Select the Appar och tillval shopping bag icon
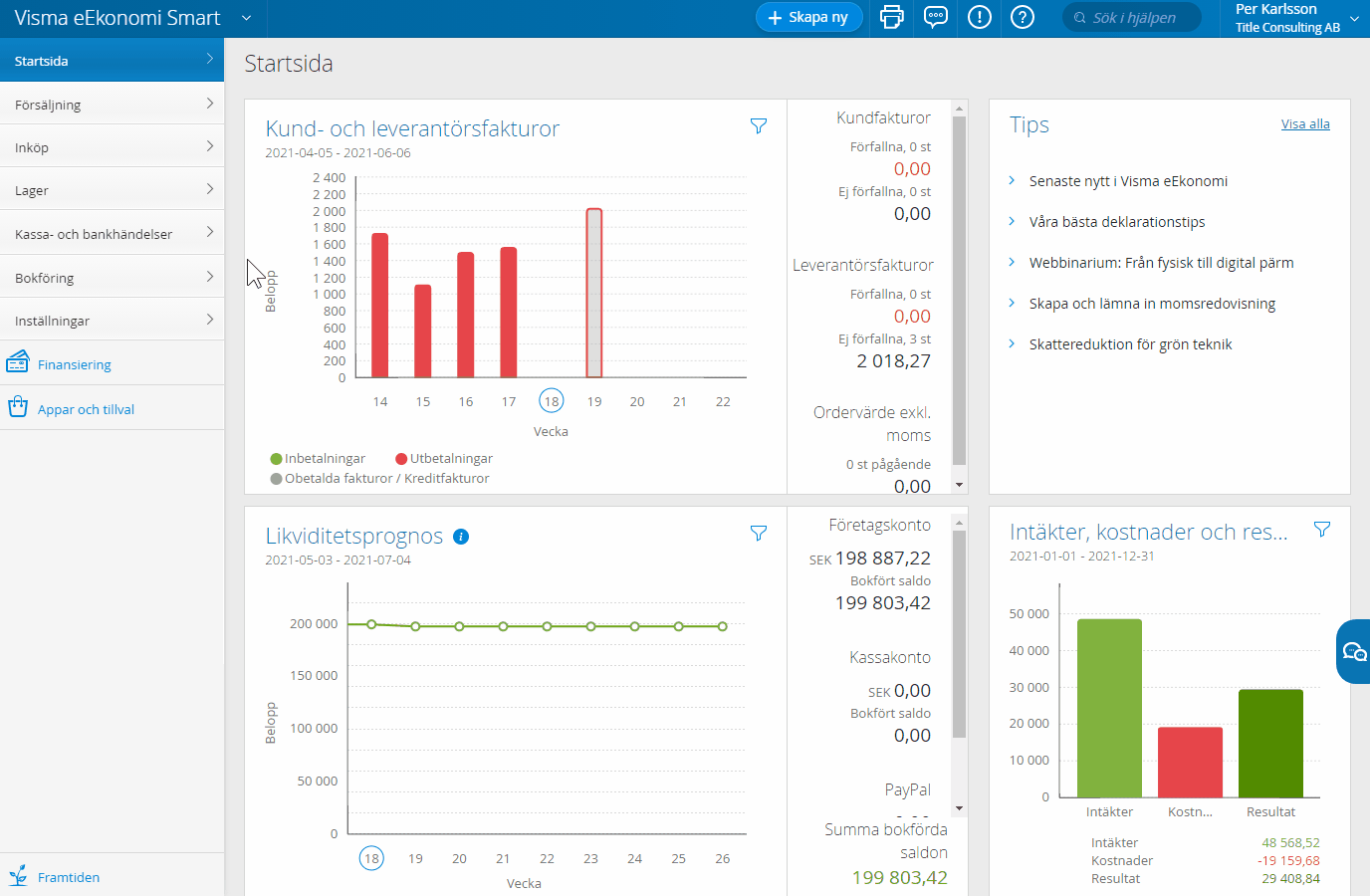The width and height of the screenshot is (1370, 896). coord(19,407)
